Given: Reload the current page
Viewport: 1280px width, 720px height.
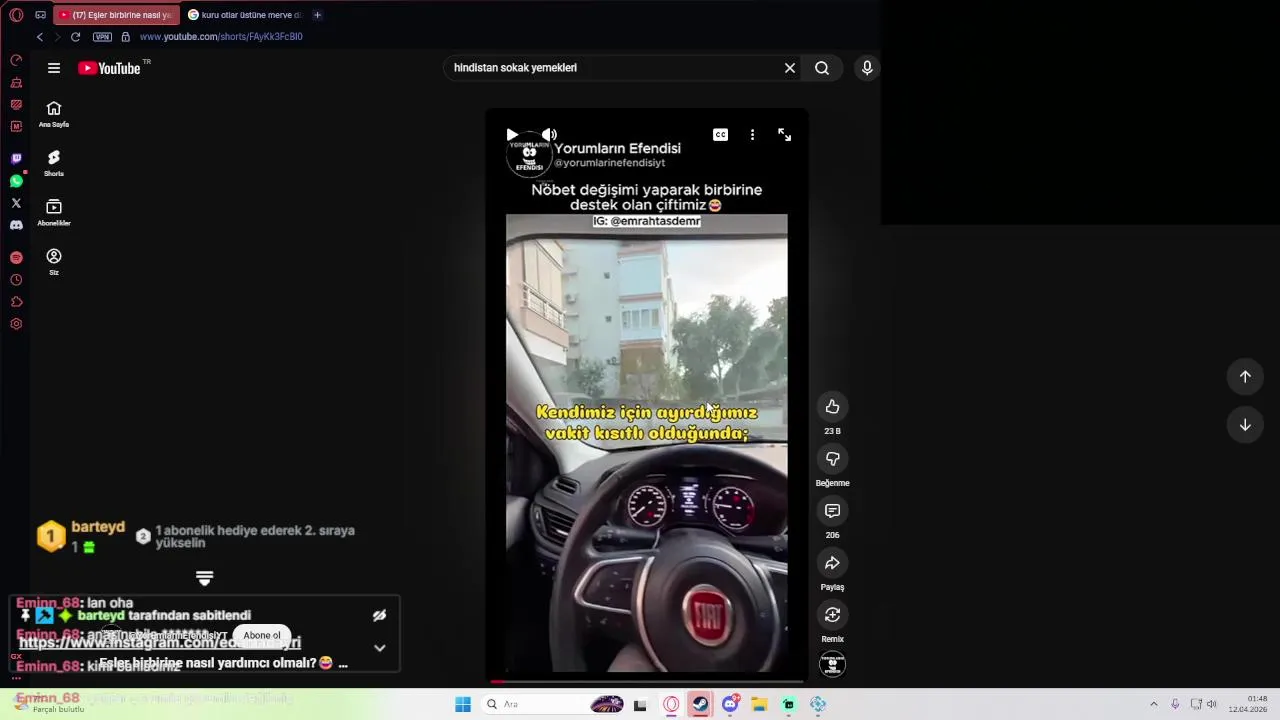Looking at the screenshot, I should click(x=75, y=37).
